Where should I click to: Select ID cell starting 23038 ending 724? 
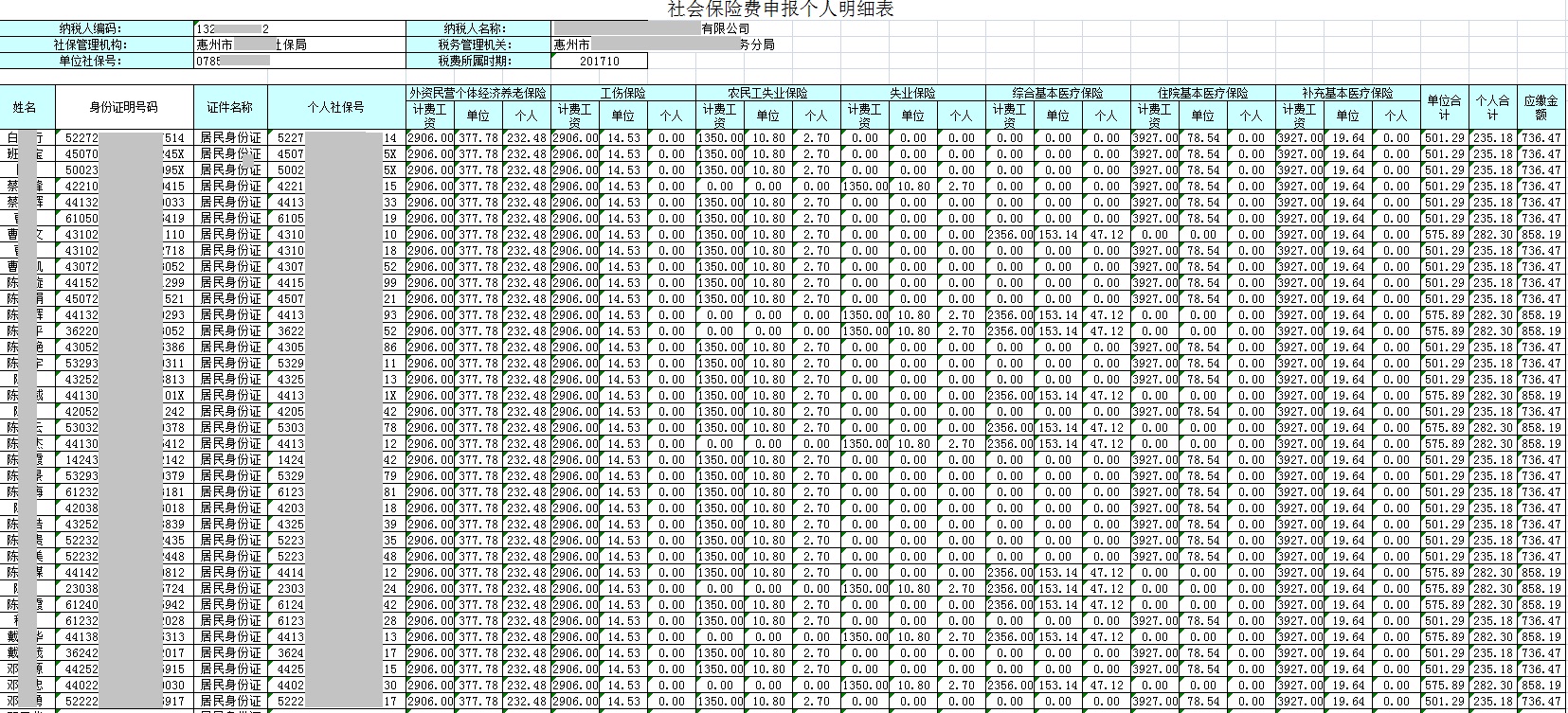(124, 589)
